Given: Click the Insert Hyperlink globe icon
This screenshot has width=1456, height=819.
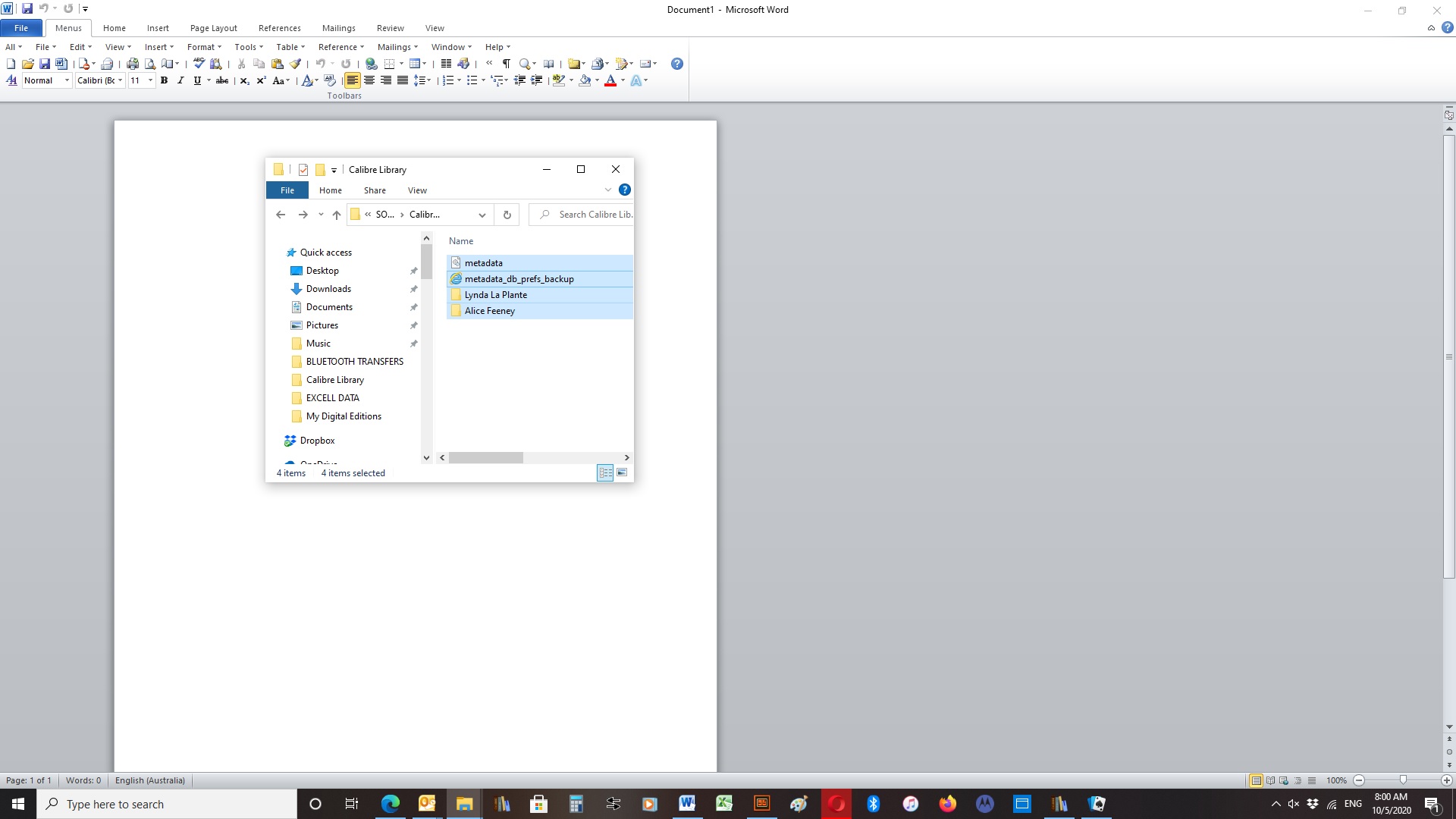Looking at the screenshot, I should pos(371,64).
